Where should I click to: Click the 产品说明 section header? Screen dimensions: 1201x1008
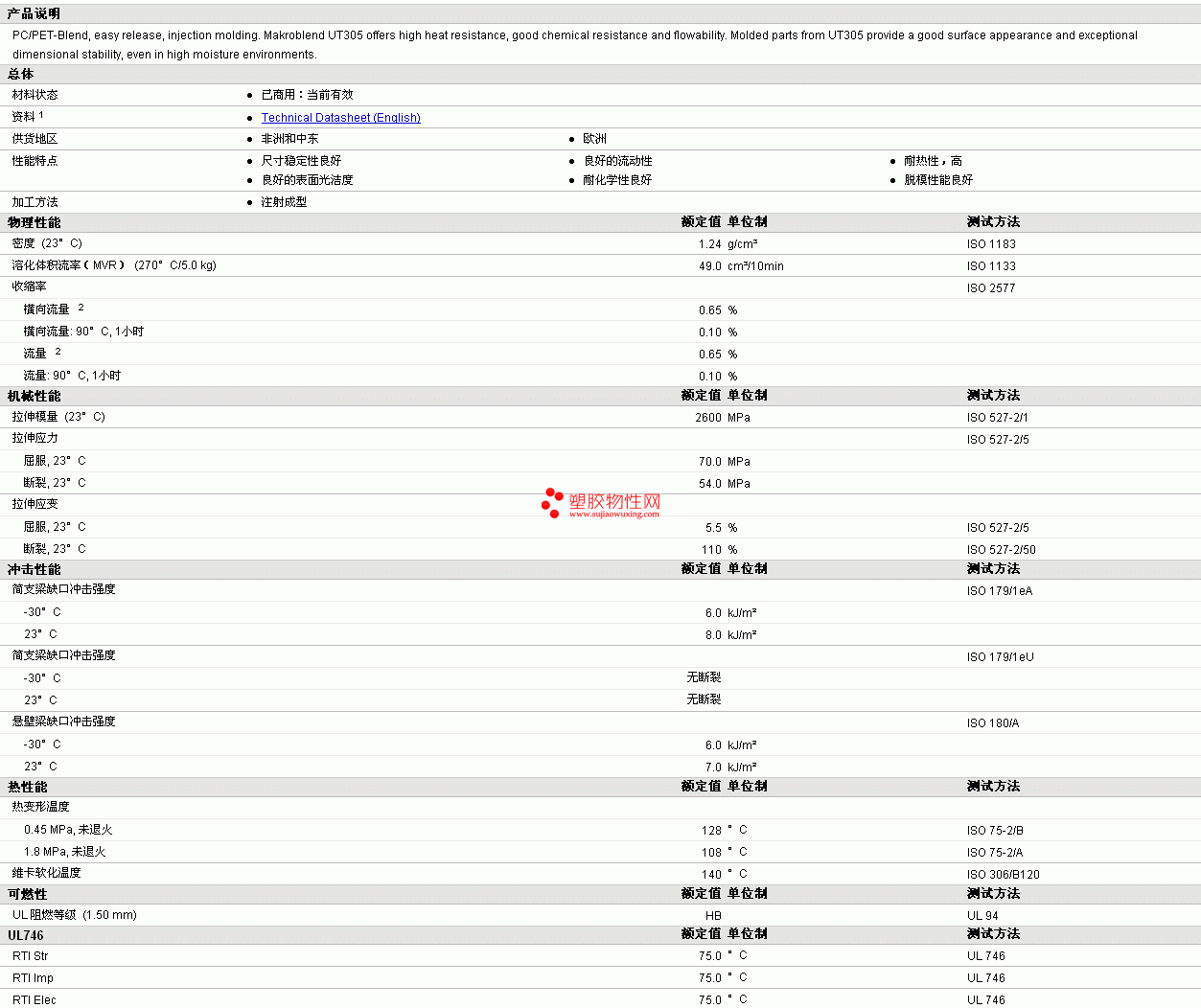[34, 13]
